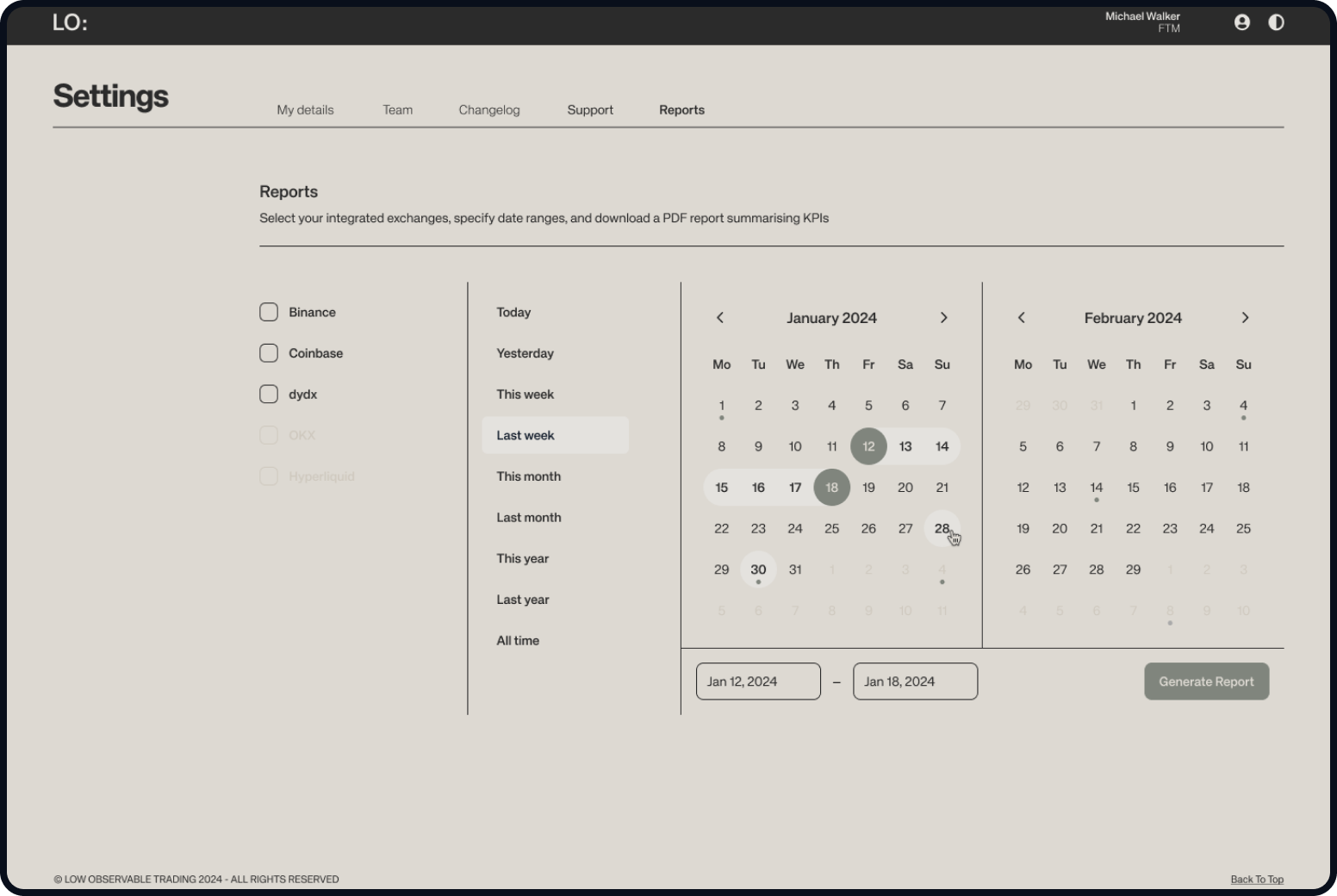Choose January 15 in the calendar
Image resolution: width=1337 pixels, height=896 pixels.
(722, 488)
